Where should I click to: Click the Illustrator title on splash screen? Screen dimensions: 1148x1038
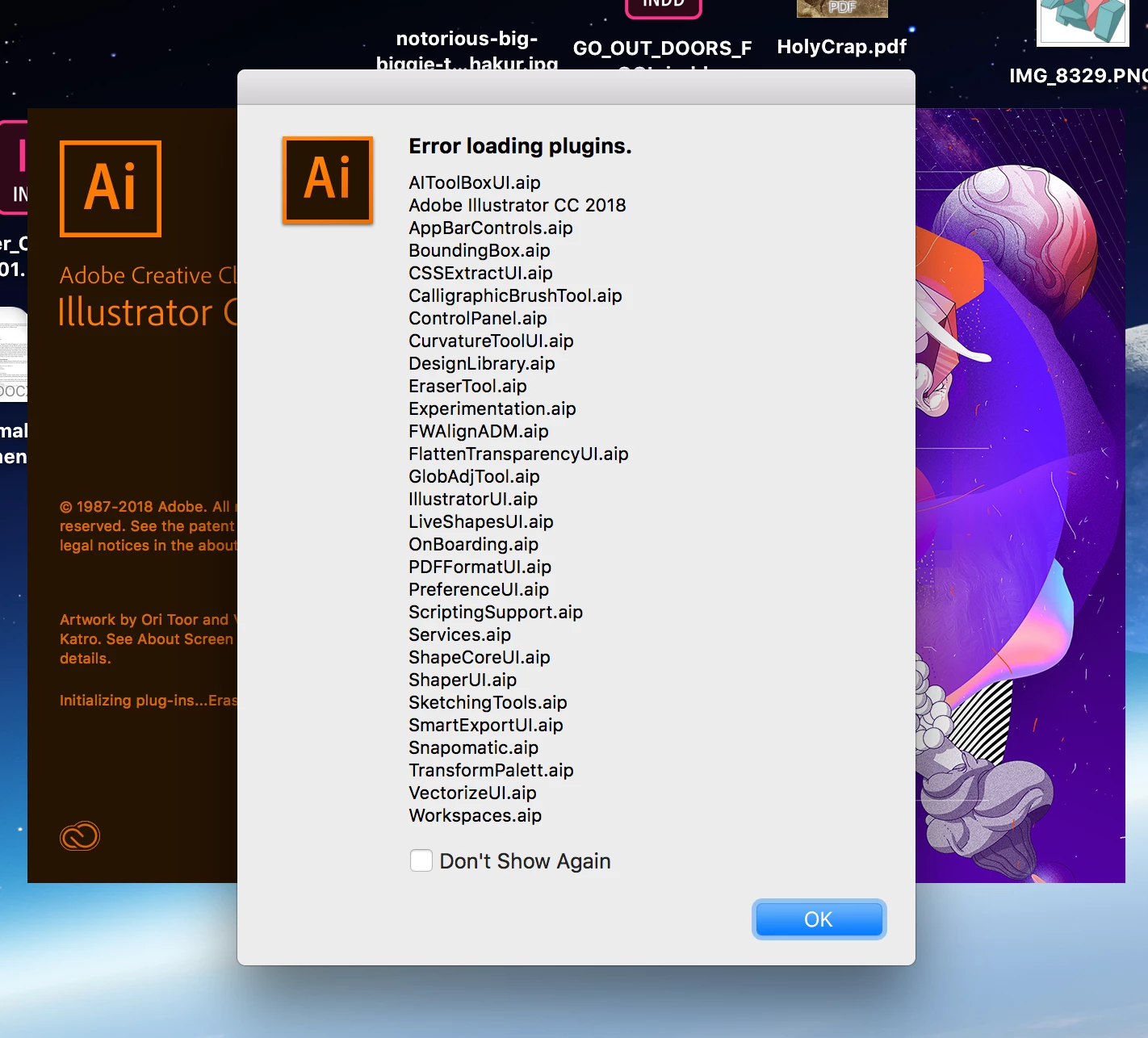(x=148, y=312)
